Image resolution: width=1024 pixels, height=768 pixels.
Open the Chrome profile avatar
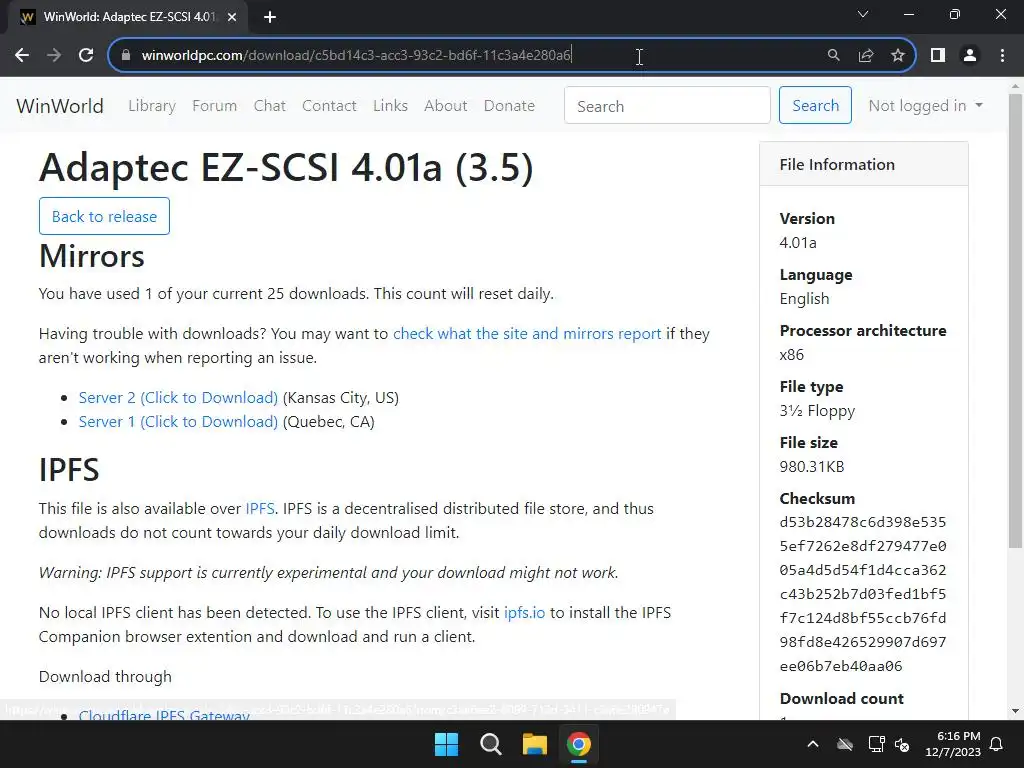[x=970, y=56]
